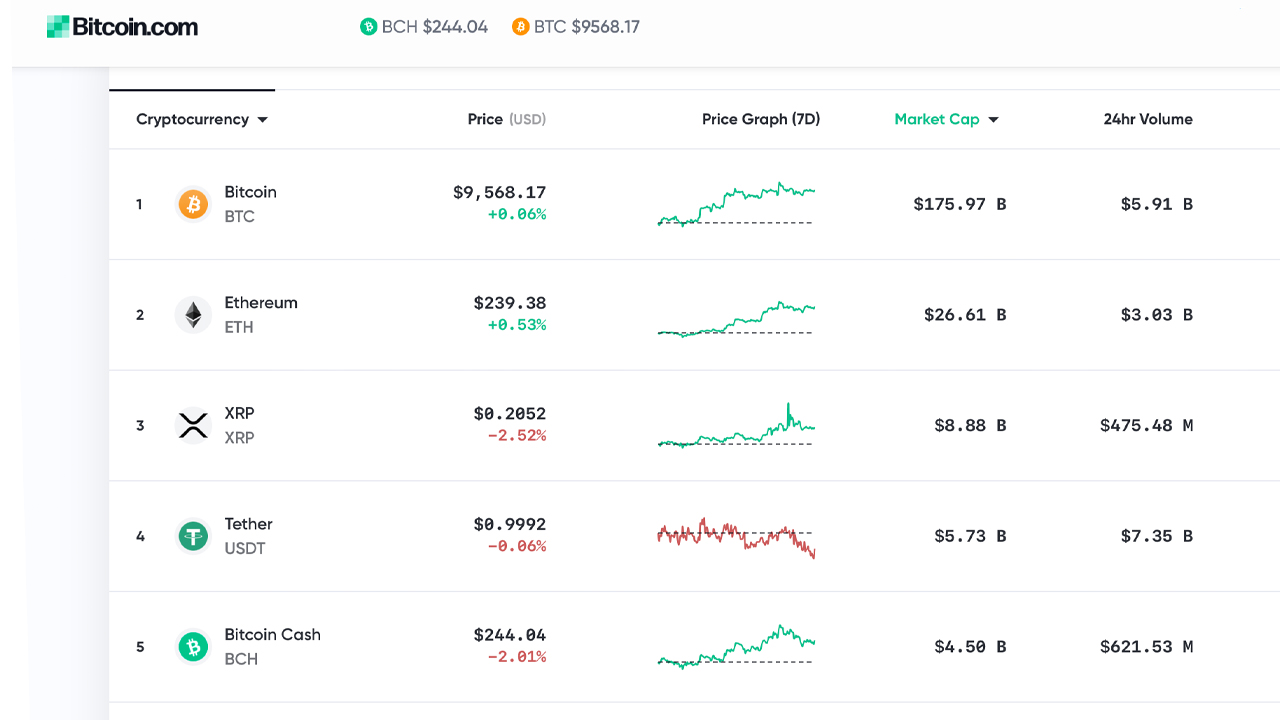
Task: Click the Ethereum price $239.38
Action: (x=510, y=303)
